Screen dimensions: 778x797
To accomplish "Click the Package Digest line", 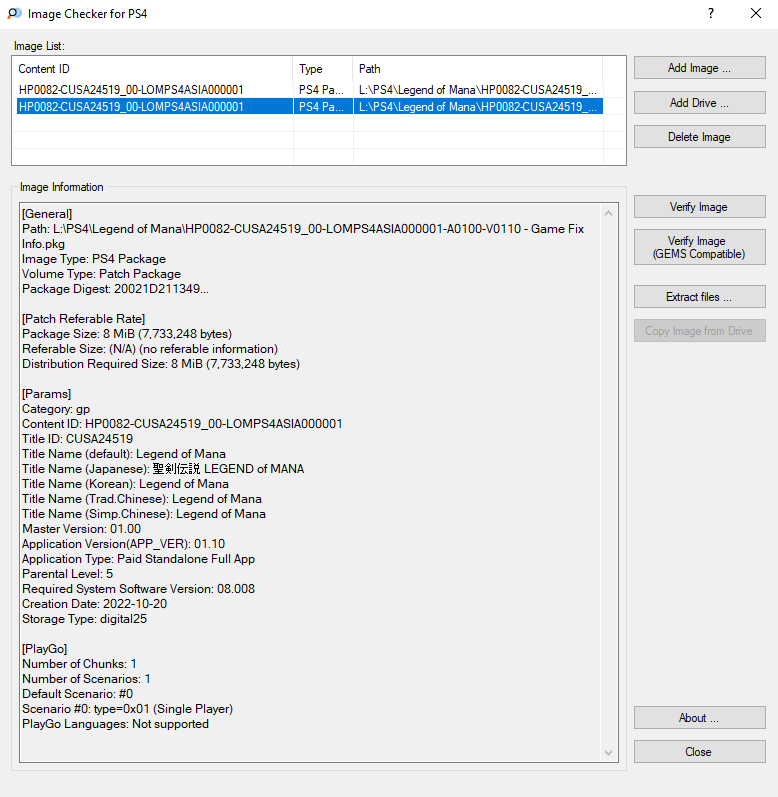I will [x=115, y=289].
